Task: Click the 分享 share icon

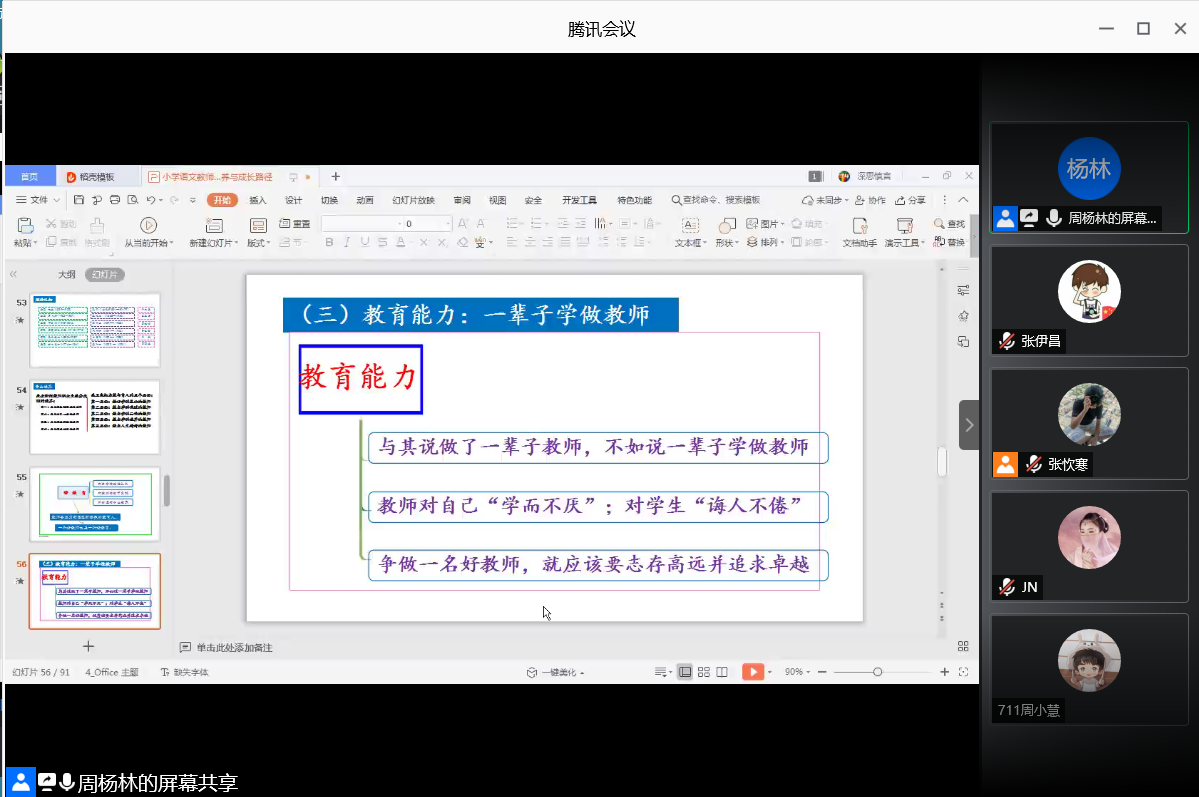Action: pyautogui.click(x=911, y=200)
